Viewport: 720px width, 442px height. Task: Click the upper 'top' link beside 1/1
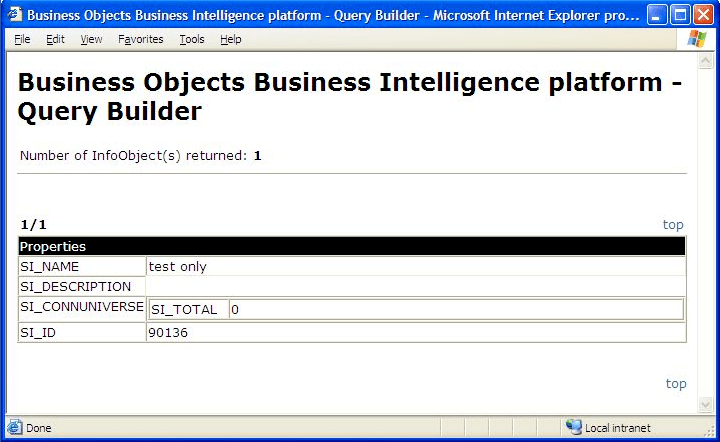(x=673, y=224)
